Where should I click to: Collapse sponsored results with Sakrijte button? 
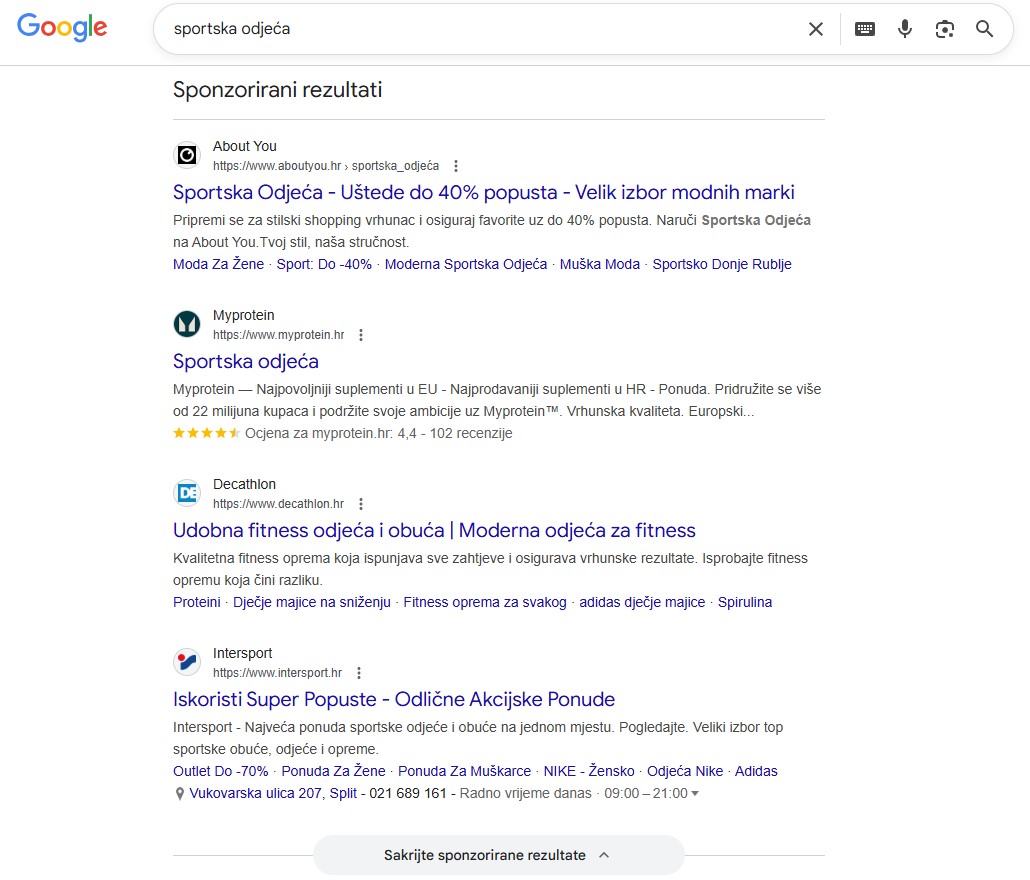click(x=499, y=855)
